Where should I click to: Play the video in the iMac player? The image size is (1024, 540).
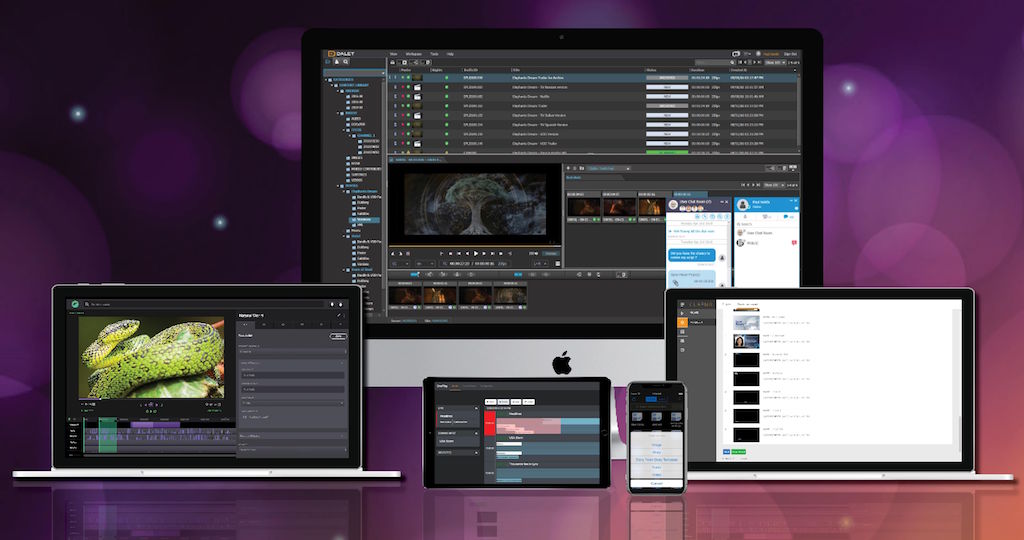[475, 253]
